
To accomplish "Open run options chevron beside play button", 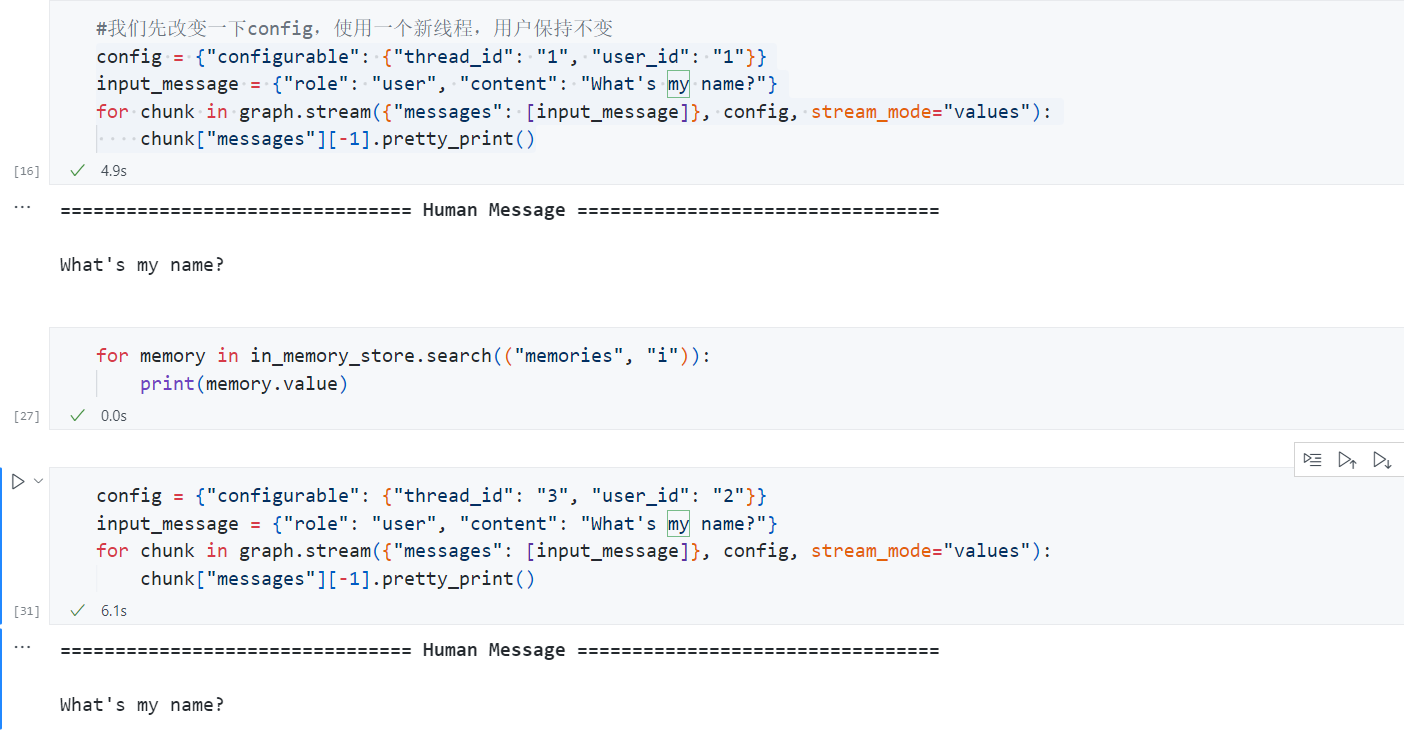I will click(x=39, y=481).
